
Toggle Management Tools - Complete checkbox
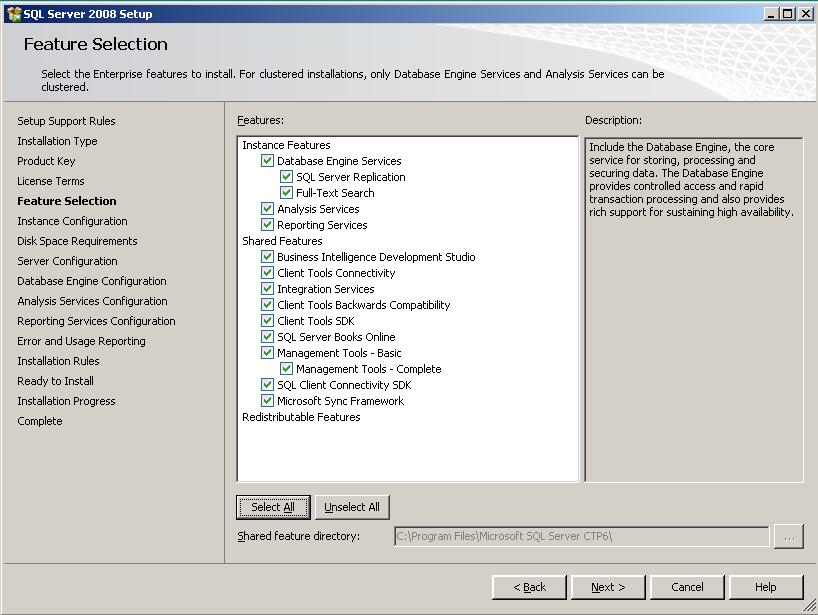click(x=286, y=369)
